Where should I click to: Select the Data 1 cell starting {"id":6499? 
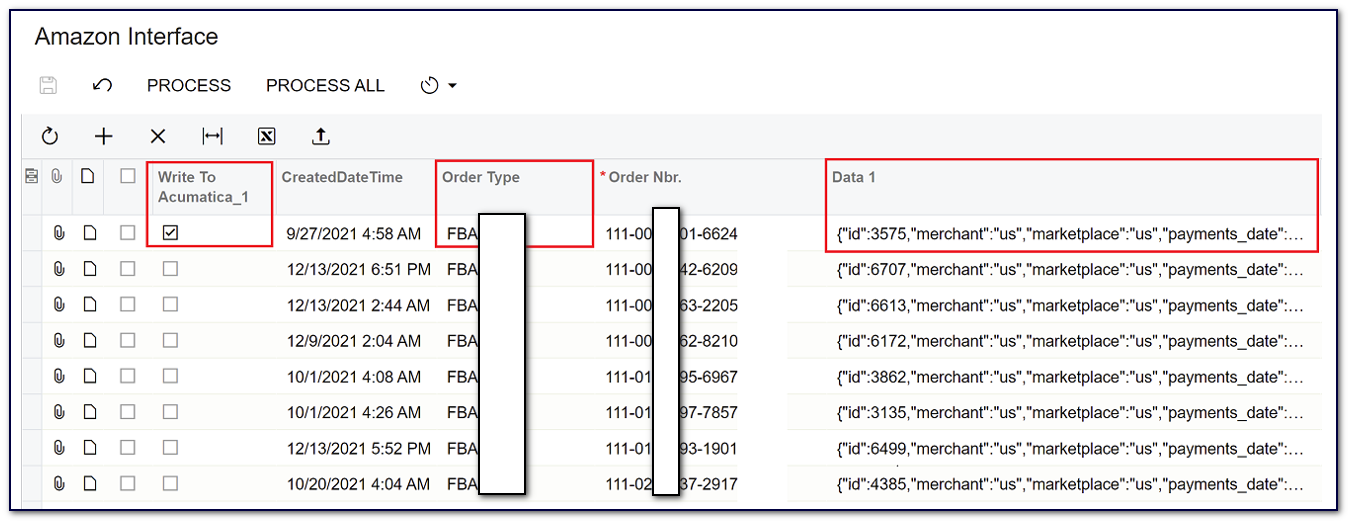pos(1070,448)
